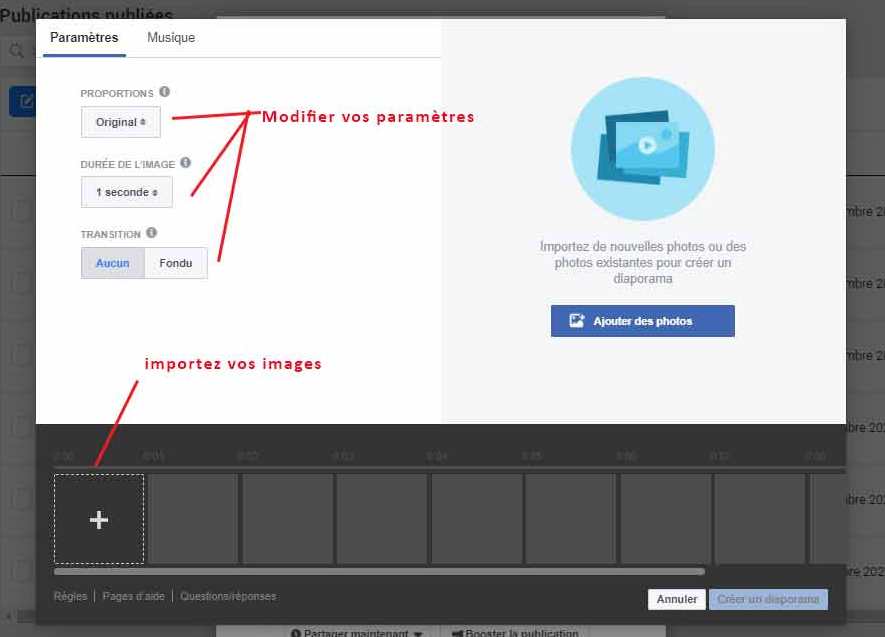Switch the transition to Fondu
The image size is (885, 637).
pyautogui.click(x=176, y=263)
